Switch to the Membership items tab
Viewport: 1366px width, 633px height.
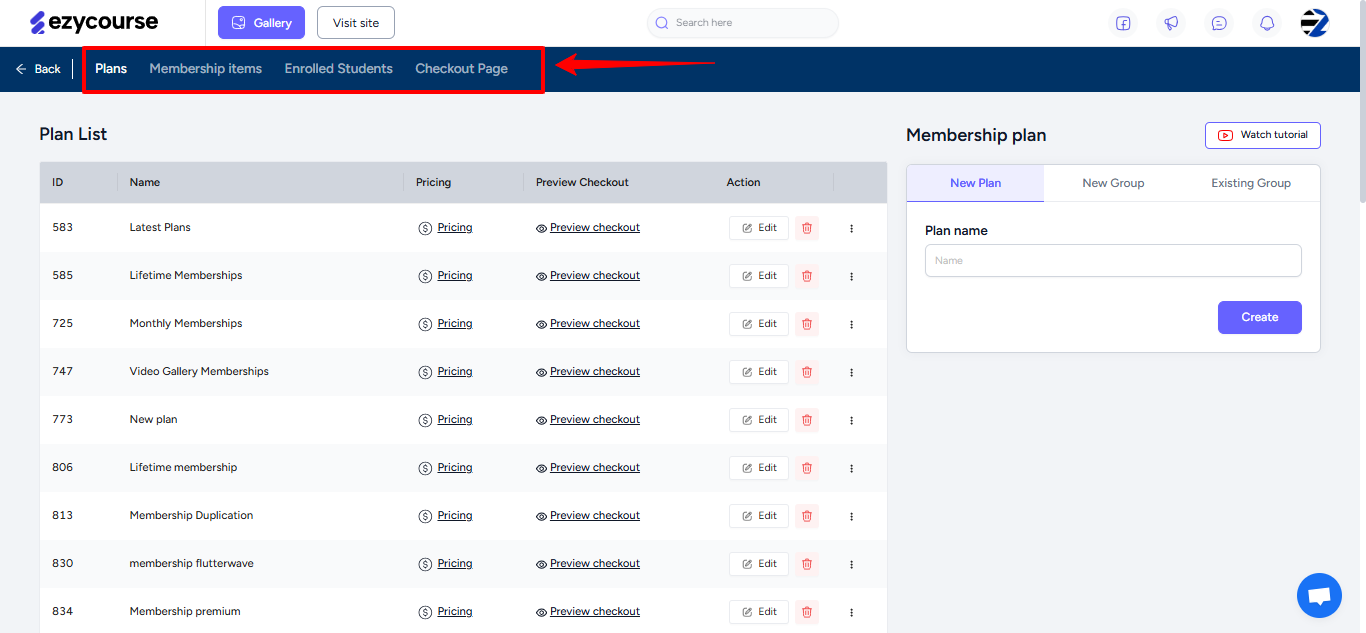tap(206, 69)
